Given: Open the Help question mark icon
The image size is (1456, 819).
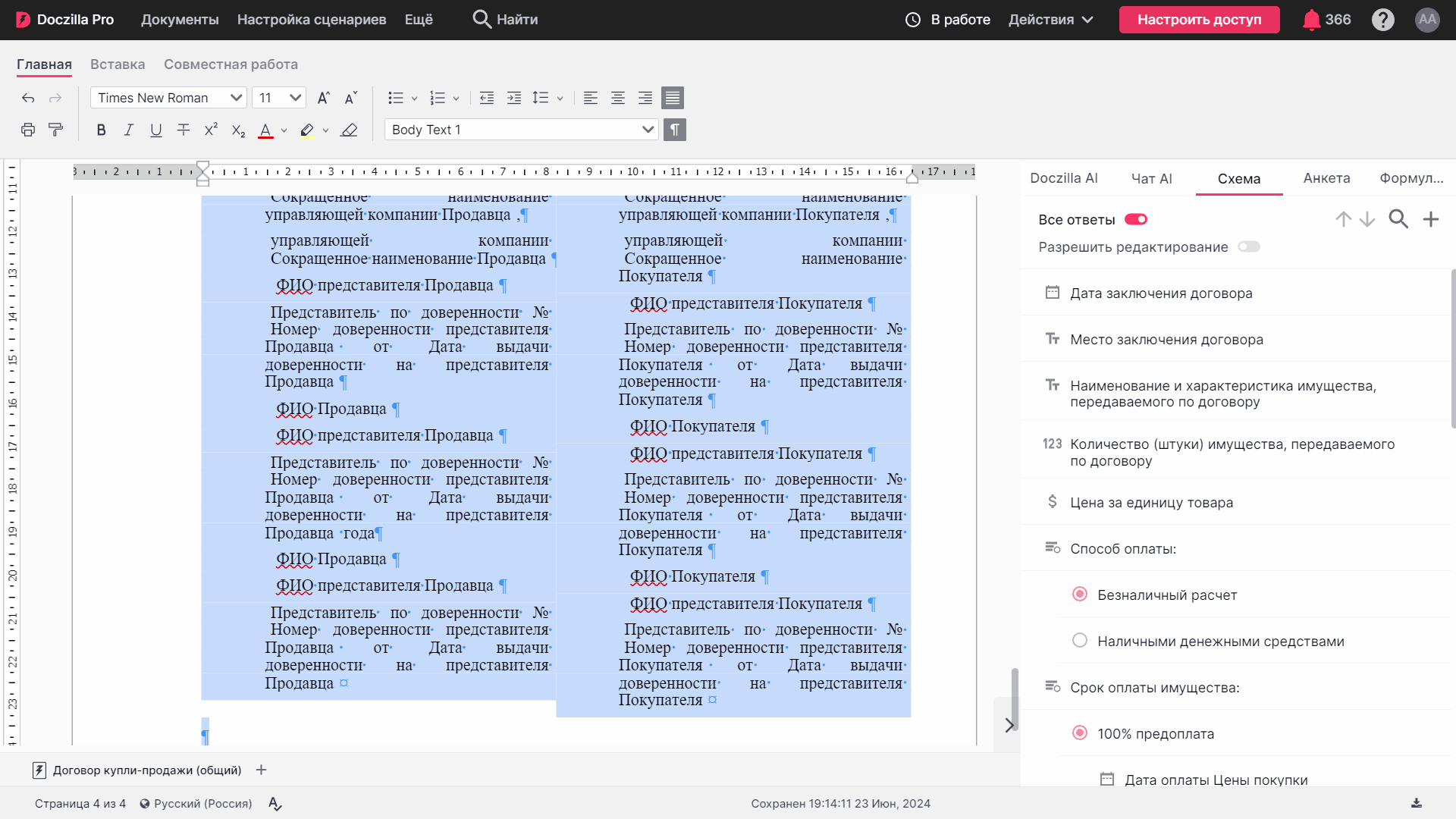Looking at the screenshot, I should [x=1383, y=20].
